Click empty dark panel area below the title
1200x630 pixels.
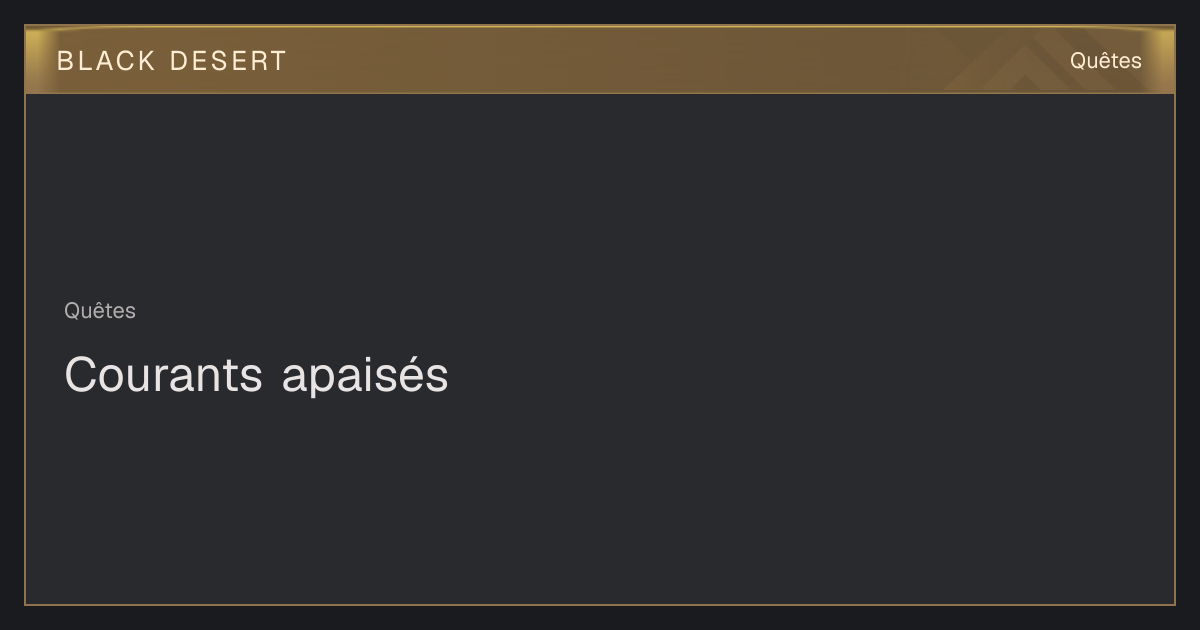600,500
